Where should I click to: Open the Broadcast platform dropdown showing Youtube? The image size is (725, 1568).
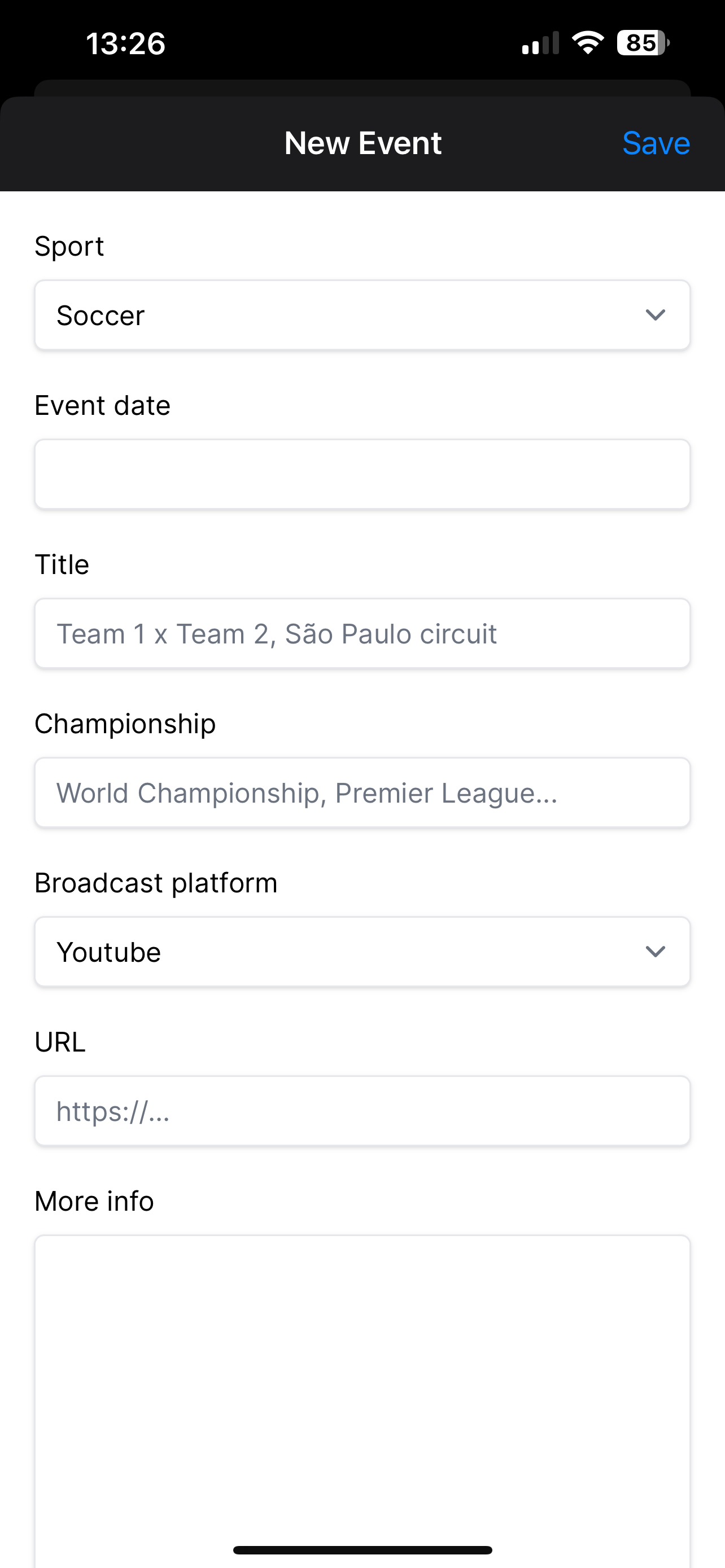pyautogui.click(x=362, y=952)
